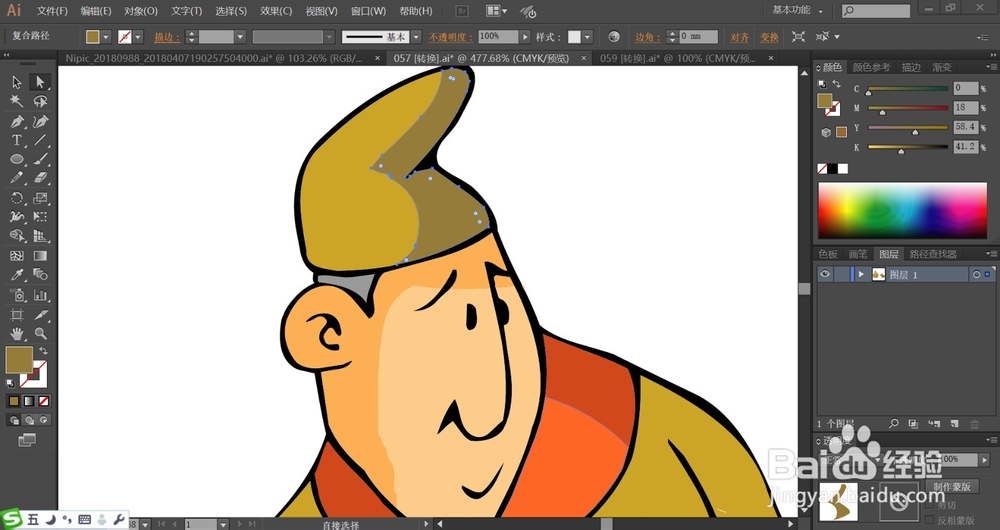Click the 制作蒙版 button

click(953, 487)
